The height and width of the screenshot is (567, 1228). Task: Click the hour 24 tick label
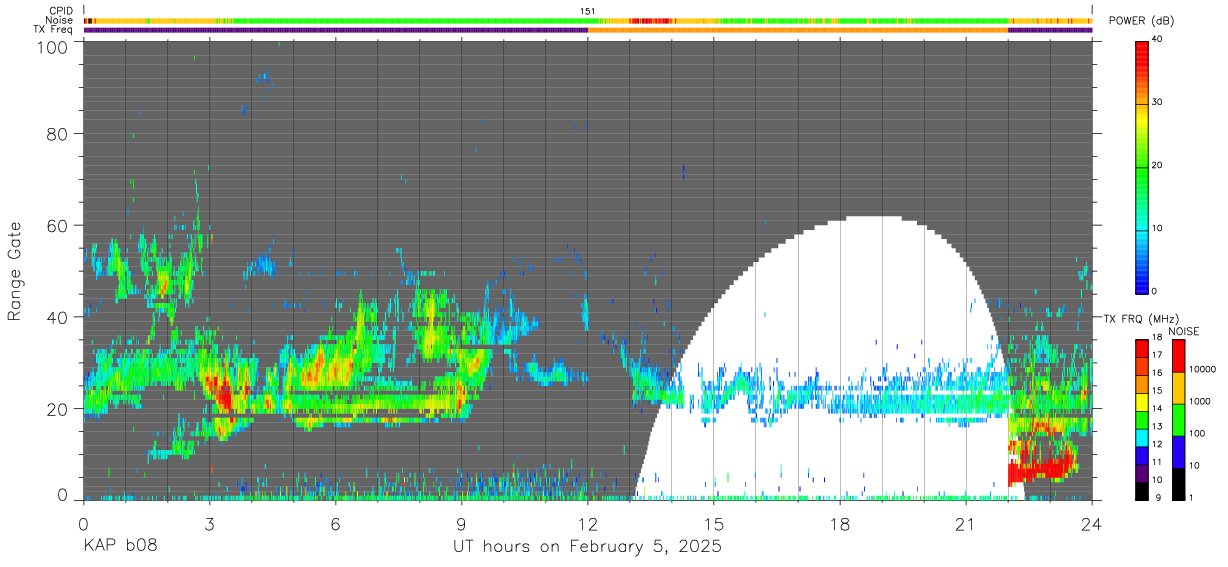1092,525
